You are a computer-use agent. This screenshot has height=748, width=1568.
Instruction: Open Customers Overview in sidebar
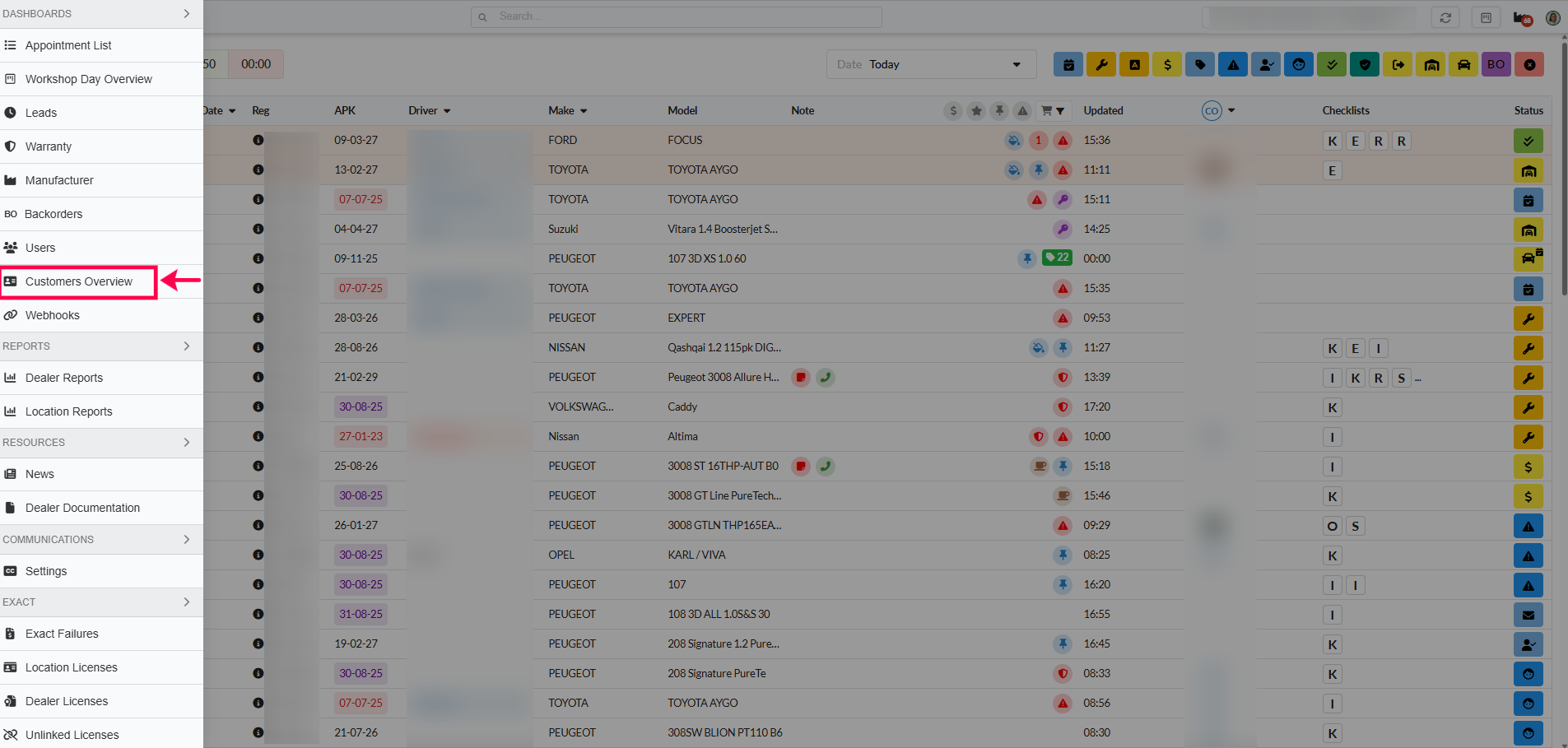point(78,281)
